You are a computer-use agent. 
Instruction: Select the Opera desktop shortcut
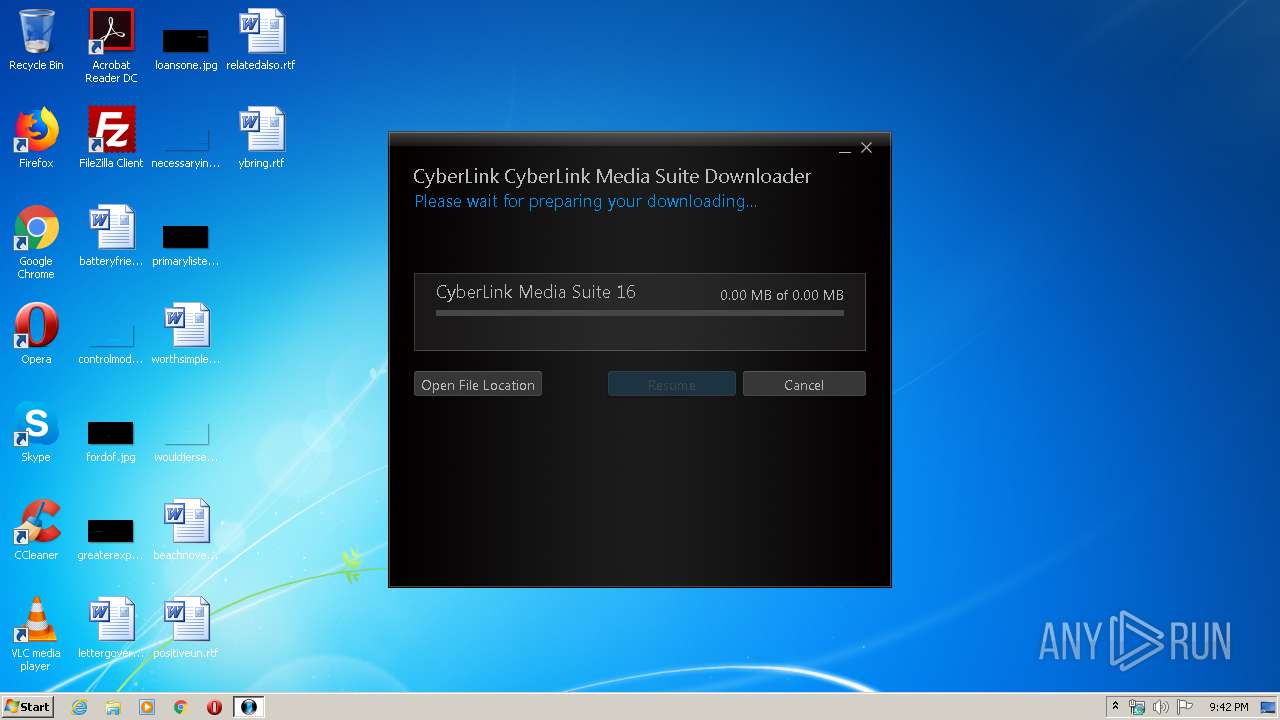coord(36,334)
